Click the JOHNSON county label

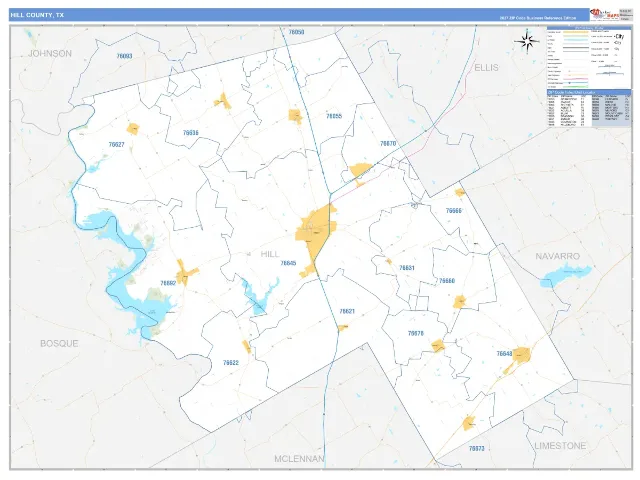pos(50,53)
